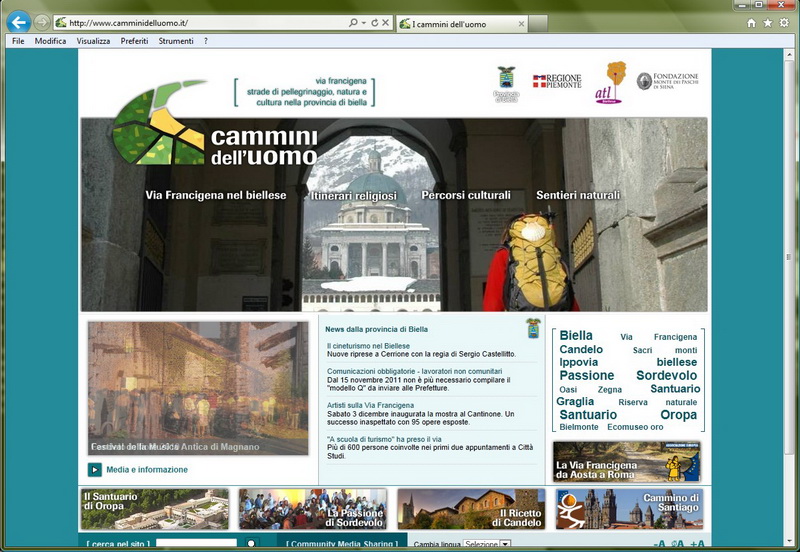Open the Strumenti menu
Viewport: 800px width, 552px height.
tap(176, 41)
